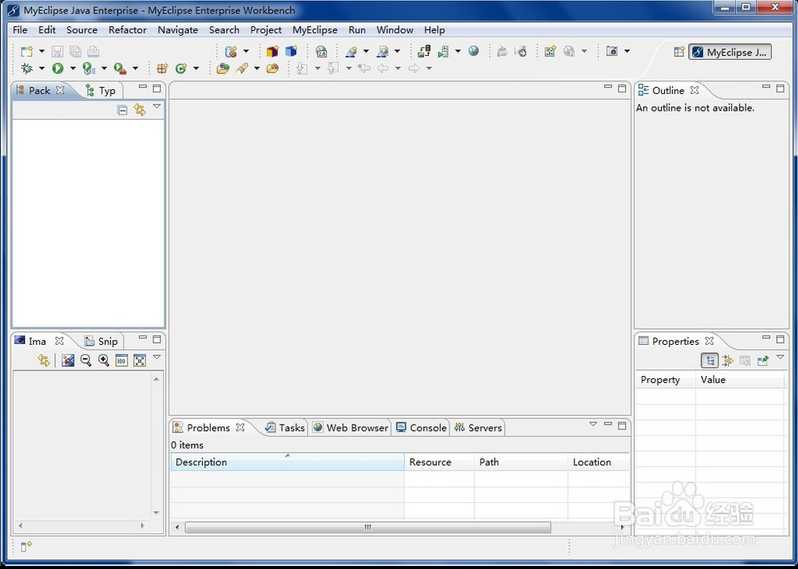The height and width of the screenshot is (569, 798).
Task: Open the MyEclipse menu
Action: coord(315,30)
